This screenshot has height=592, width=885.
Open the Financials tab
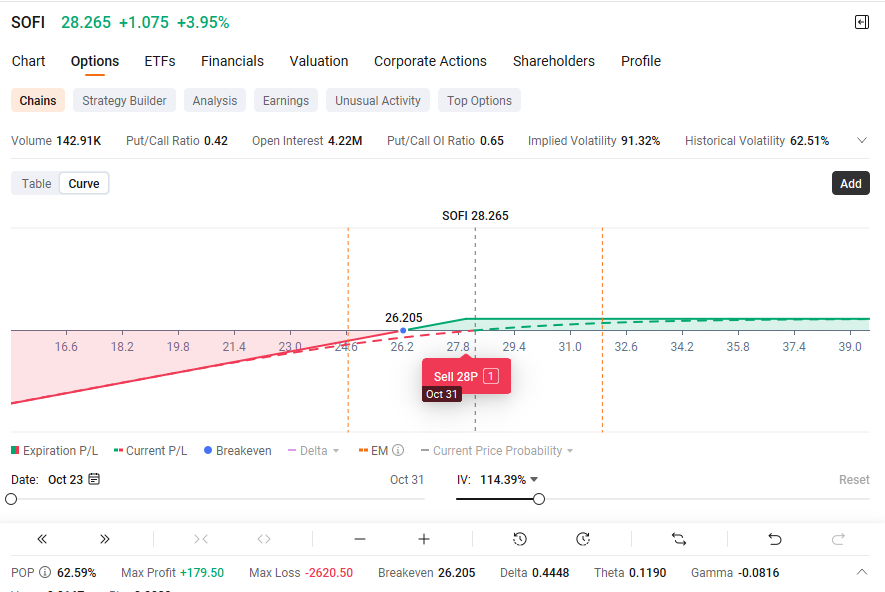[233, 61]
